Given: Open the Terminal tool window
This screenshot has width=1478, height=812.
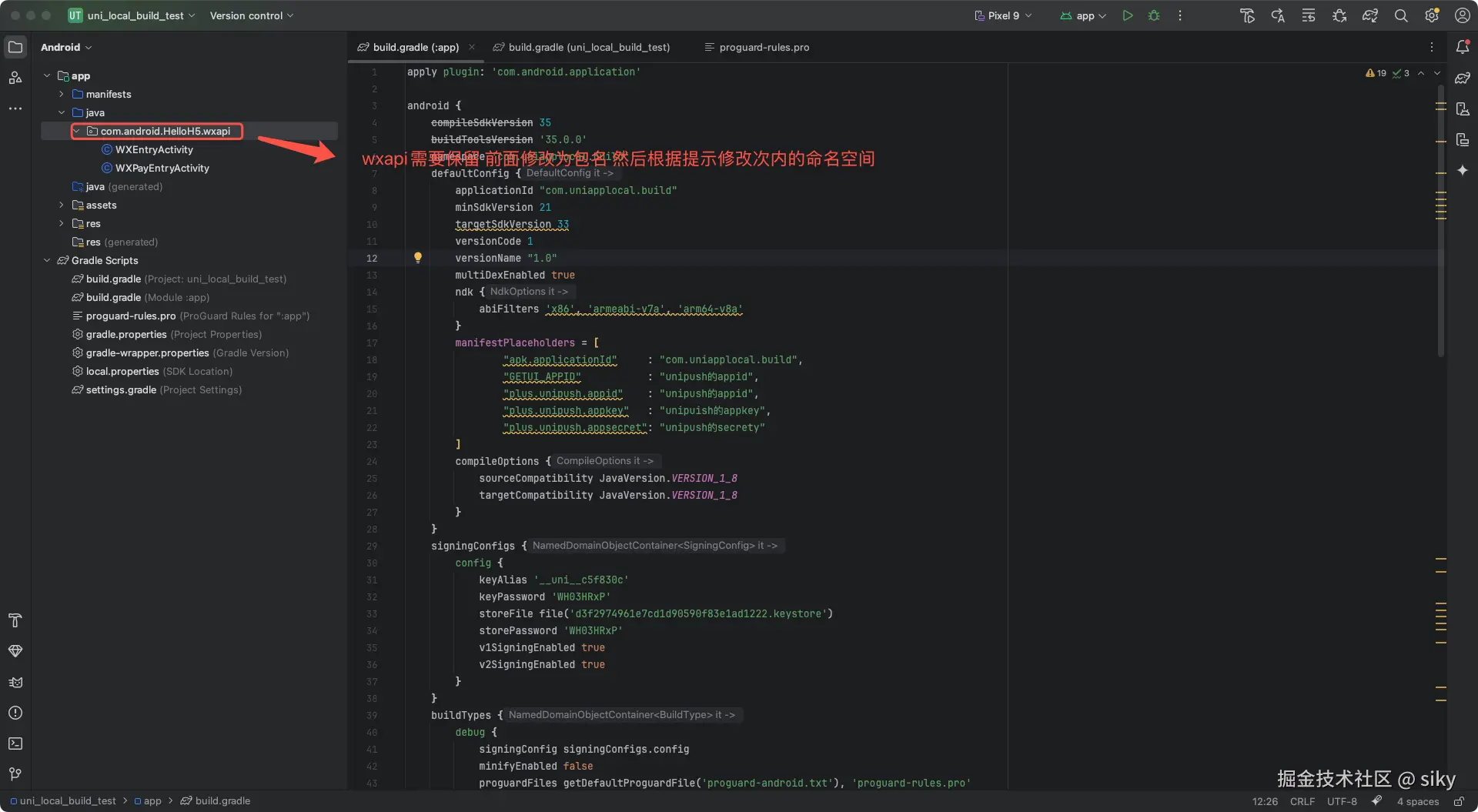Looking at the screenshot, I should click(x=15, y=743).
